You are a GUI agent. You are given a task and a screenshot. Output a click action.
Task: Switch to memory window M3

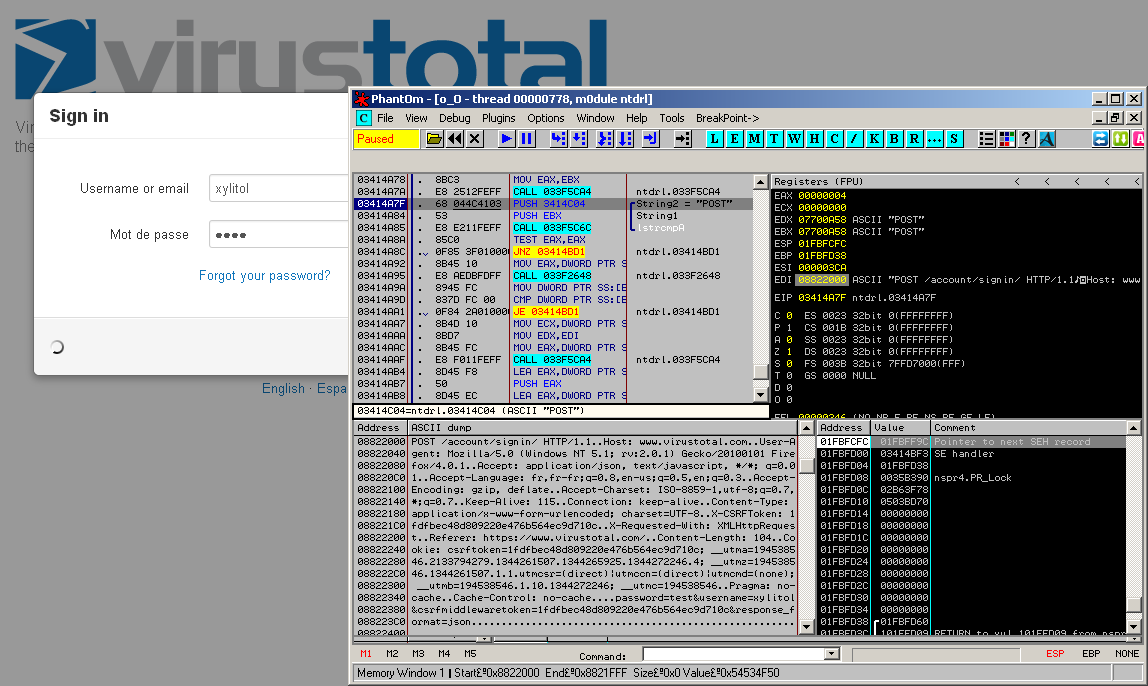click(418, 654)
